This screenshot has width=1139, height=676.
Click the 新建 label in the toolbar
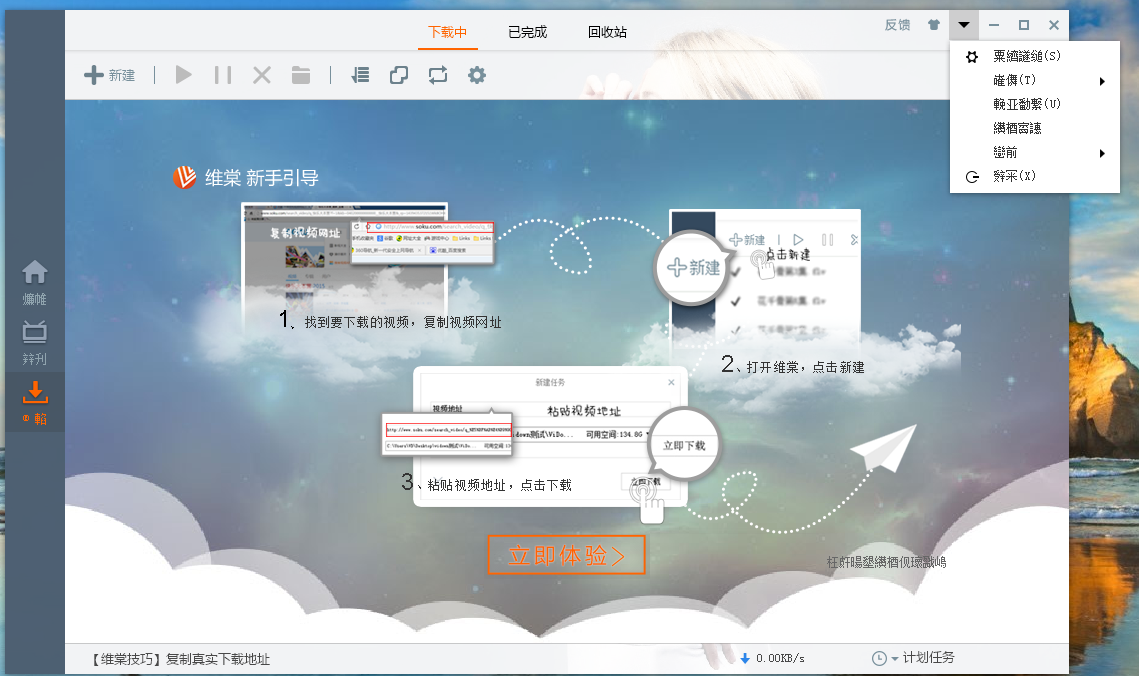122,75
